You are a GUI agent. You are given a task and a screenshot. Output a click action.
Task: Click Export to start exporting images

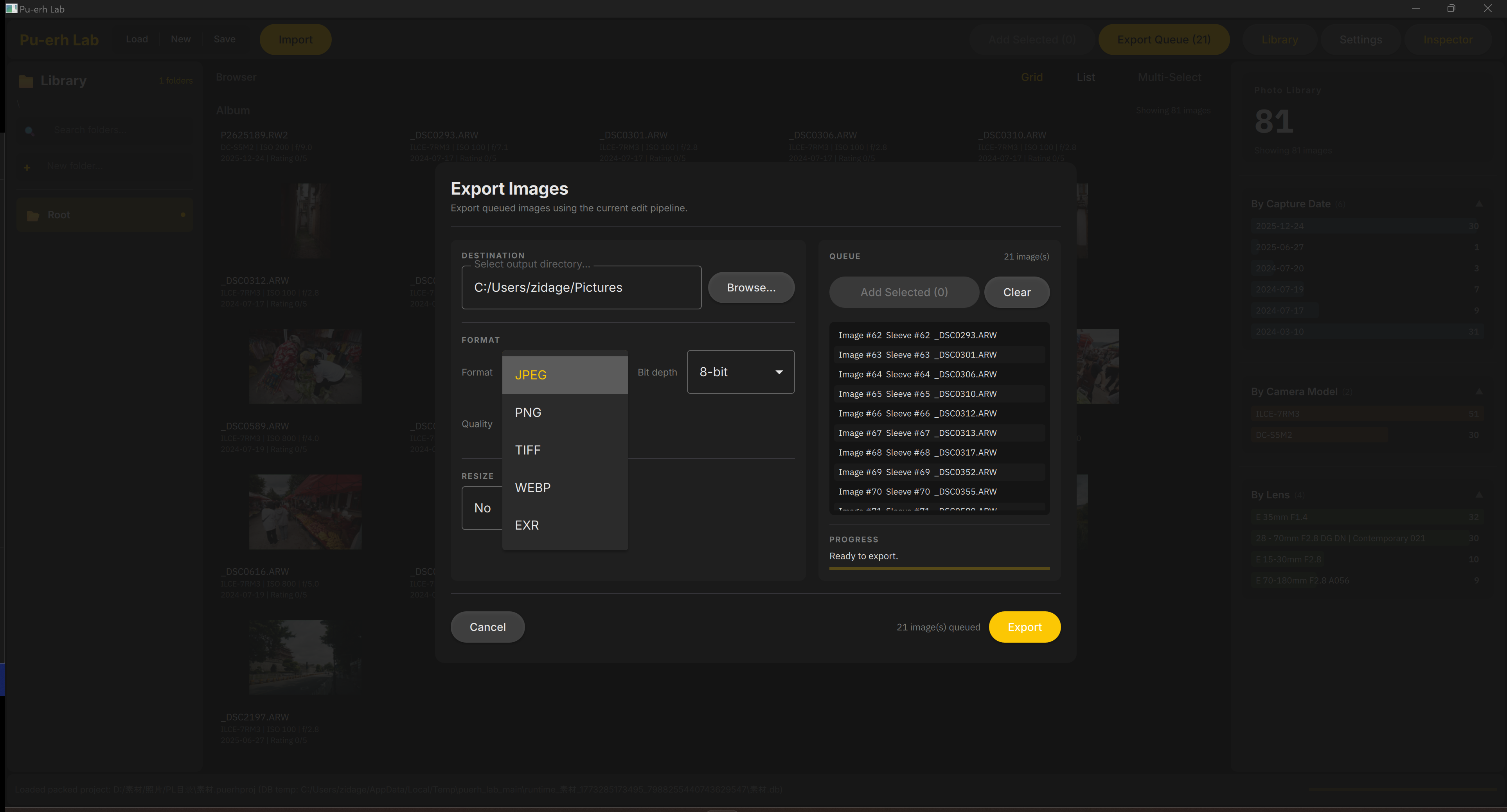coord(1024,627)
